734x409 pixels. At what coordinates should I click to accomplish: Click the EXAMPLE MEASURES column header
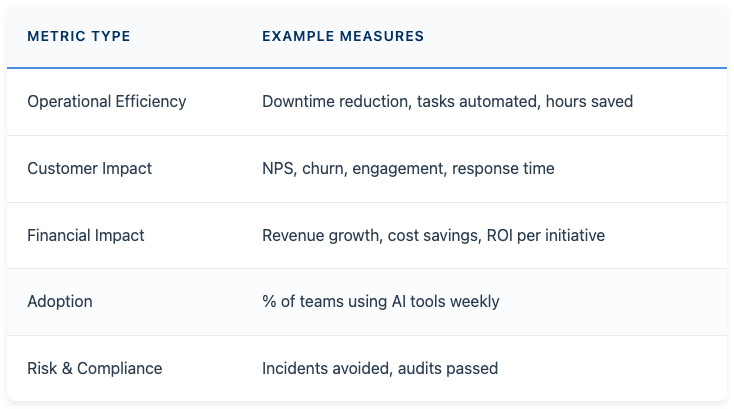(343, 36)
